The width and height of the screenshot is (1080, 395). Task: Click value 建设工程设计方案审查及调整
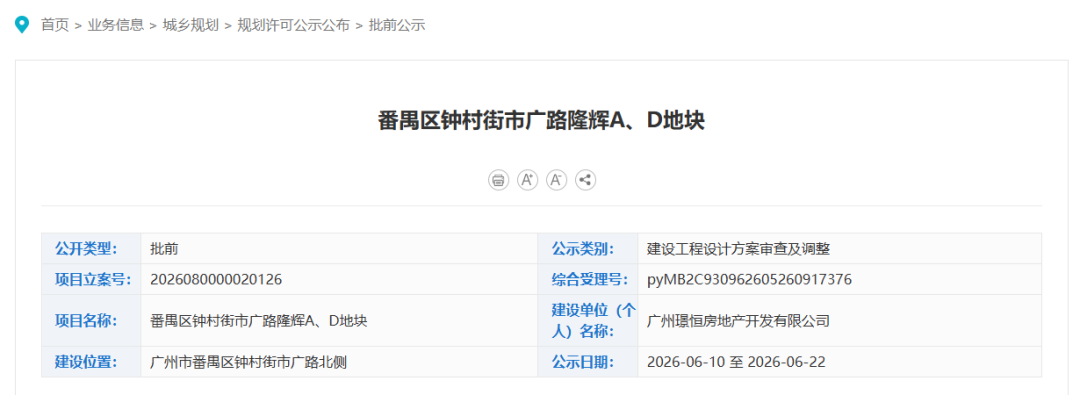click(x=739, y=249)
